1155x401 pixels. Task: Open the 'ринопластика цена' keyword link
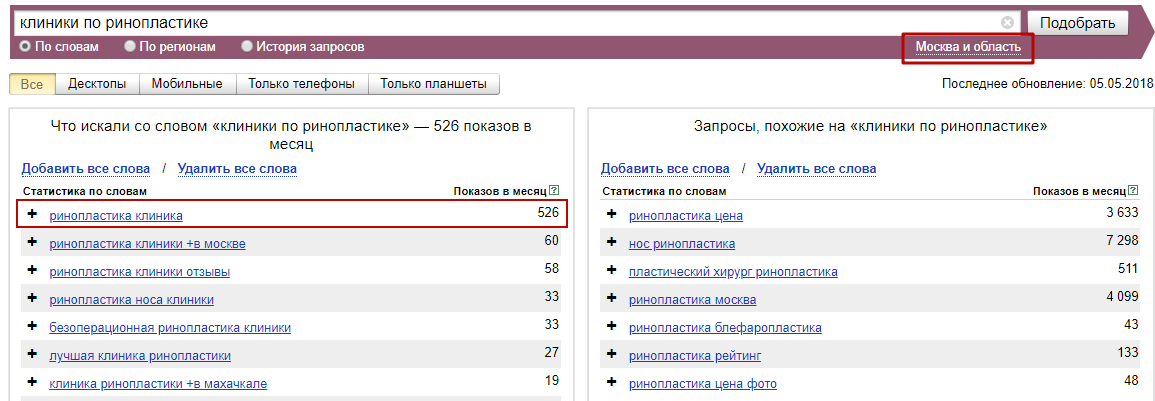[686, 216]
